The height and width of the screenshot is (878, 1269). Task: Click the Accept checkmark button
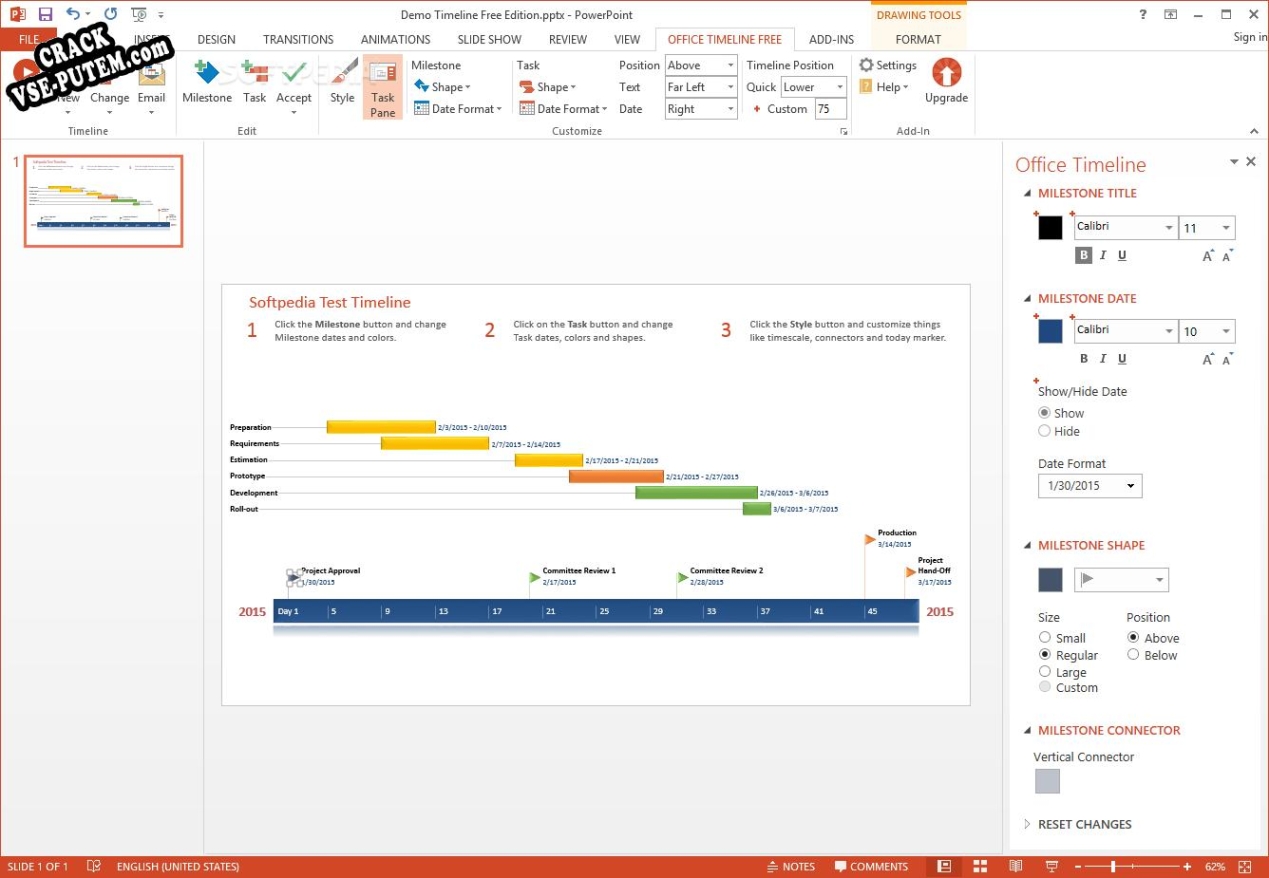pos(294,86)
